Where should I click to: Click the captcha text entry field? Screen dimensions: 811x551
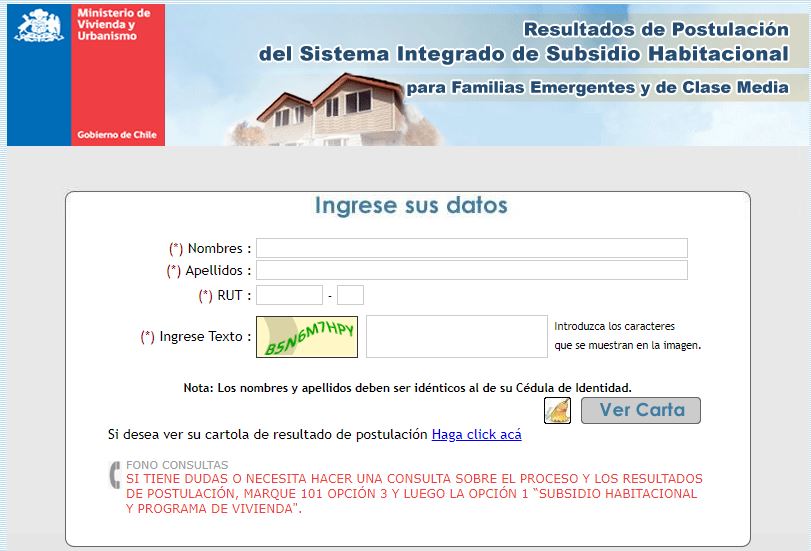click(x=456, y=336)
